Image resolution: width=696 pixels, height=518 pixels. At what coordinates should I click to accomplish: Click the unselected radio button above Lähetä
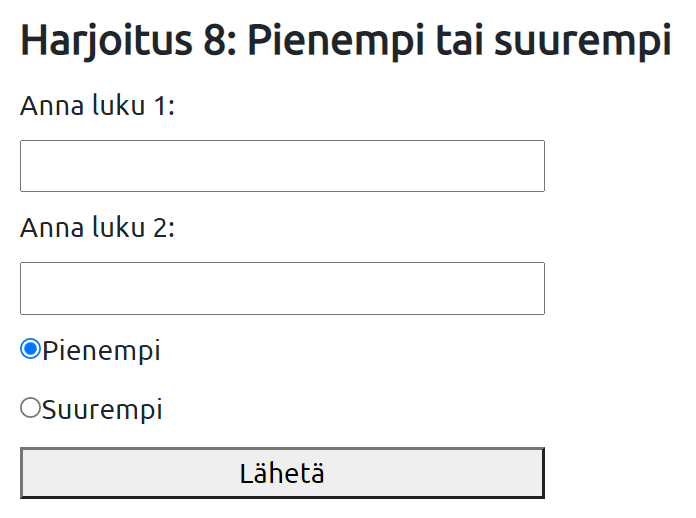coord(30,408)
